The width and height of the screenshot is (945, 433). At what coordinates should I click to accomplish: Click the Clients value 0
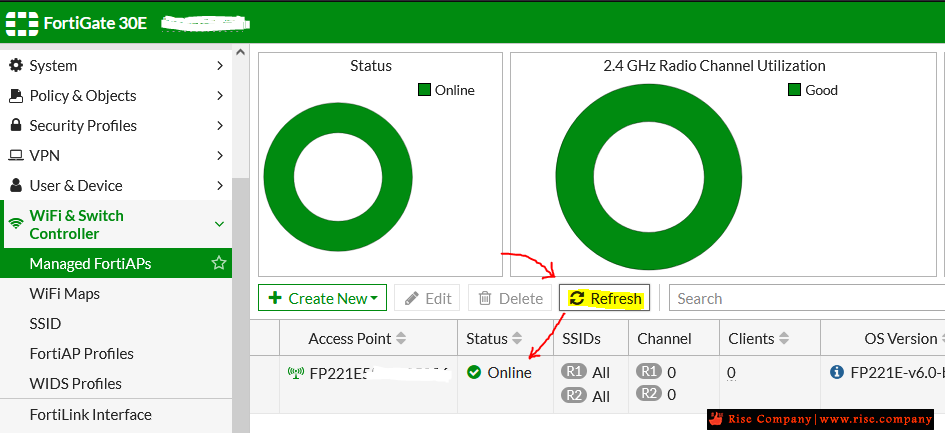click(731, 373)
